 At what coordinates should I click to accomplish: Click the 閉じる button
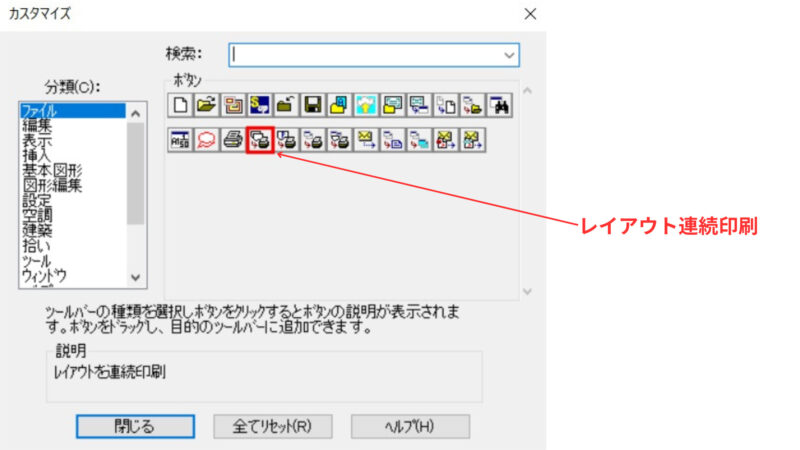pos(135,427)
